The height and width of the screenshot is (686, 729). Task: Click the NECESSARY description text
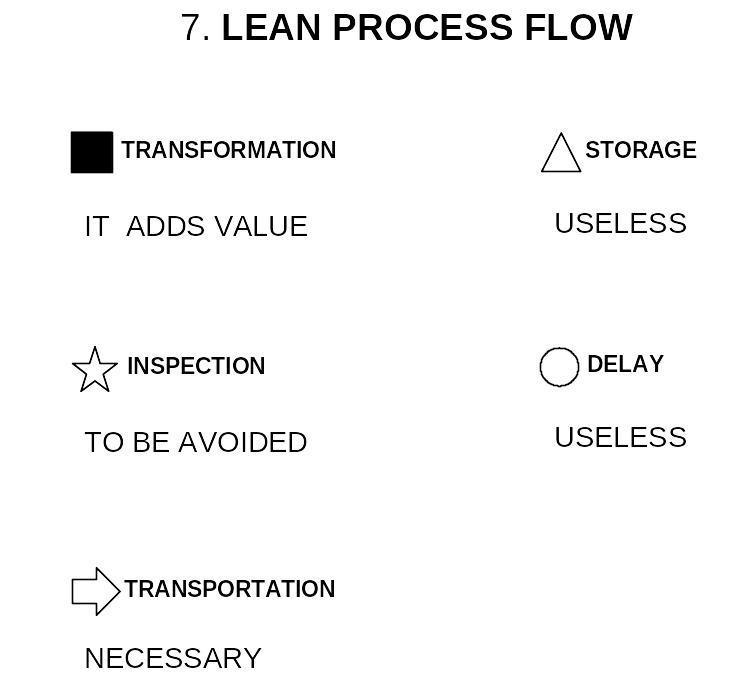tap(173, 659)
